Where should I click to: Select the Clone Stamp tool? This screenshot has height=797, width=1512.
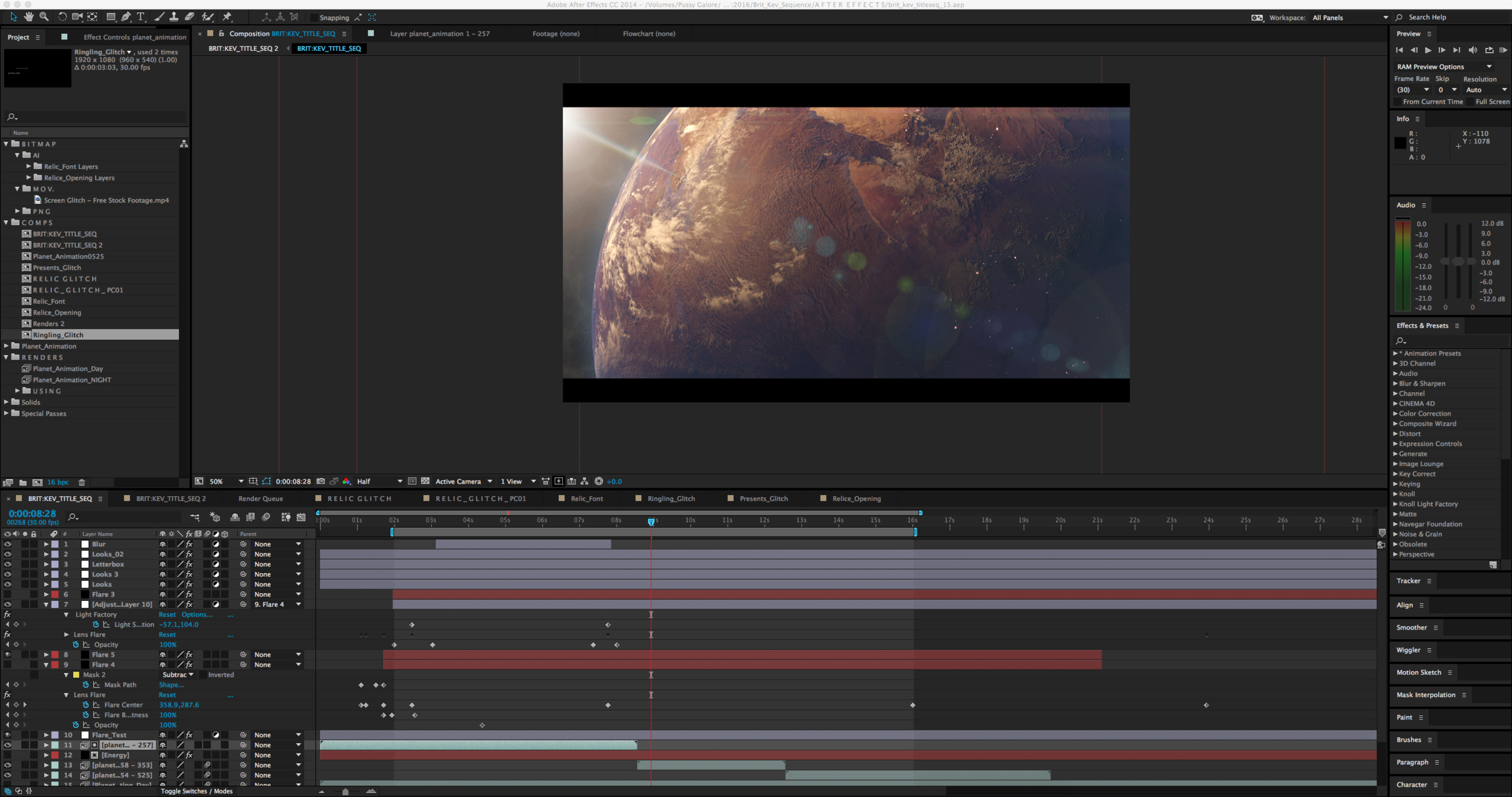174,17
